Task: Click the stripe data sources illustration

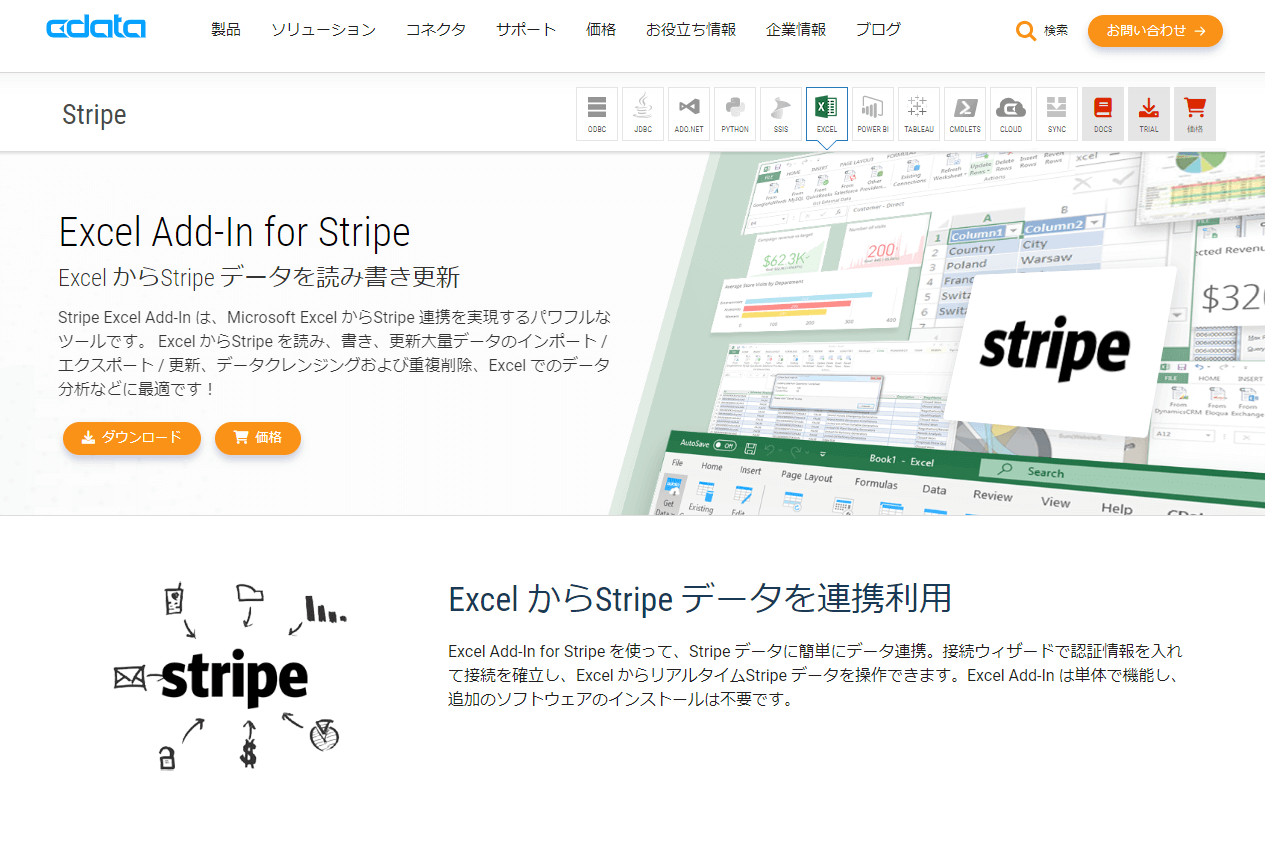Action: click(232, 675)
